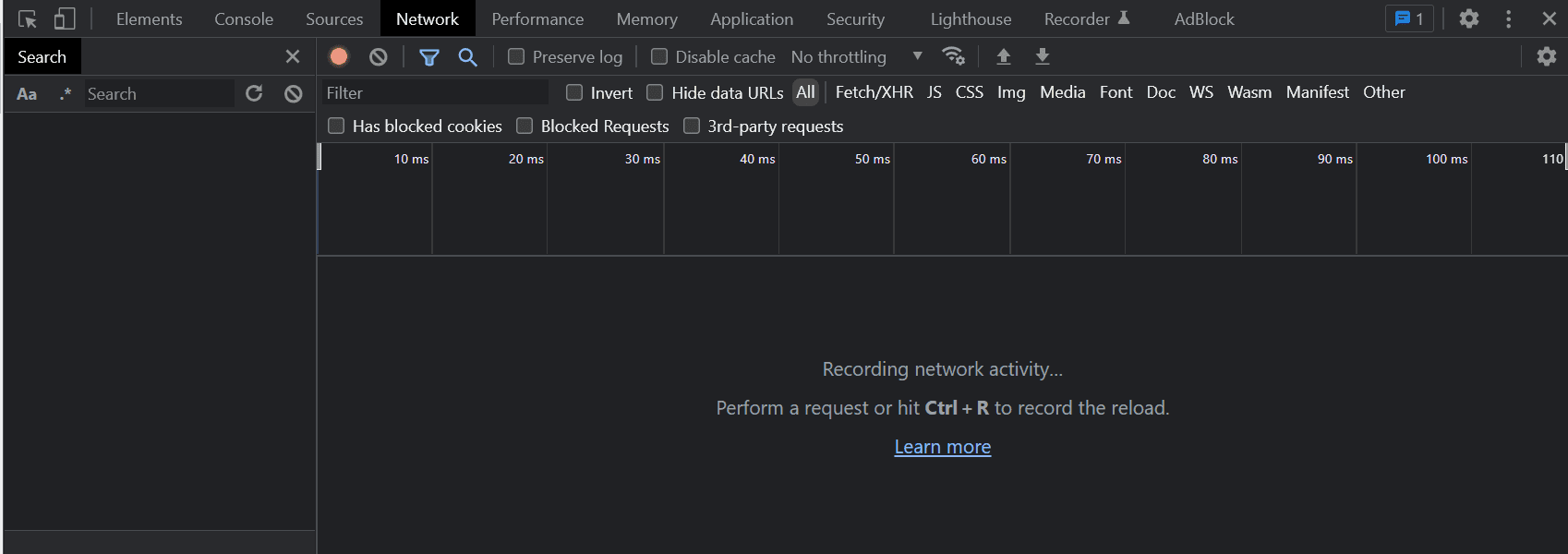1568x554 pixels.
Task: Import a HAR file
Action: click(x=1003, y=56)
